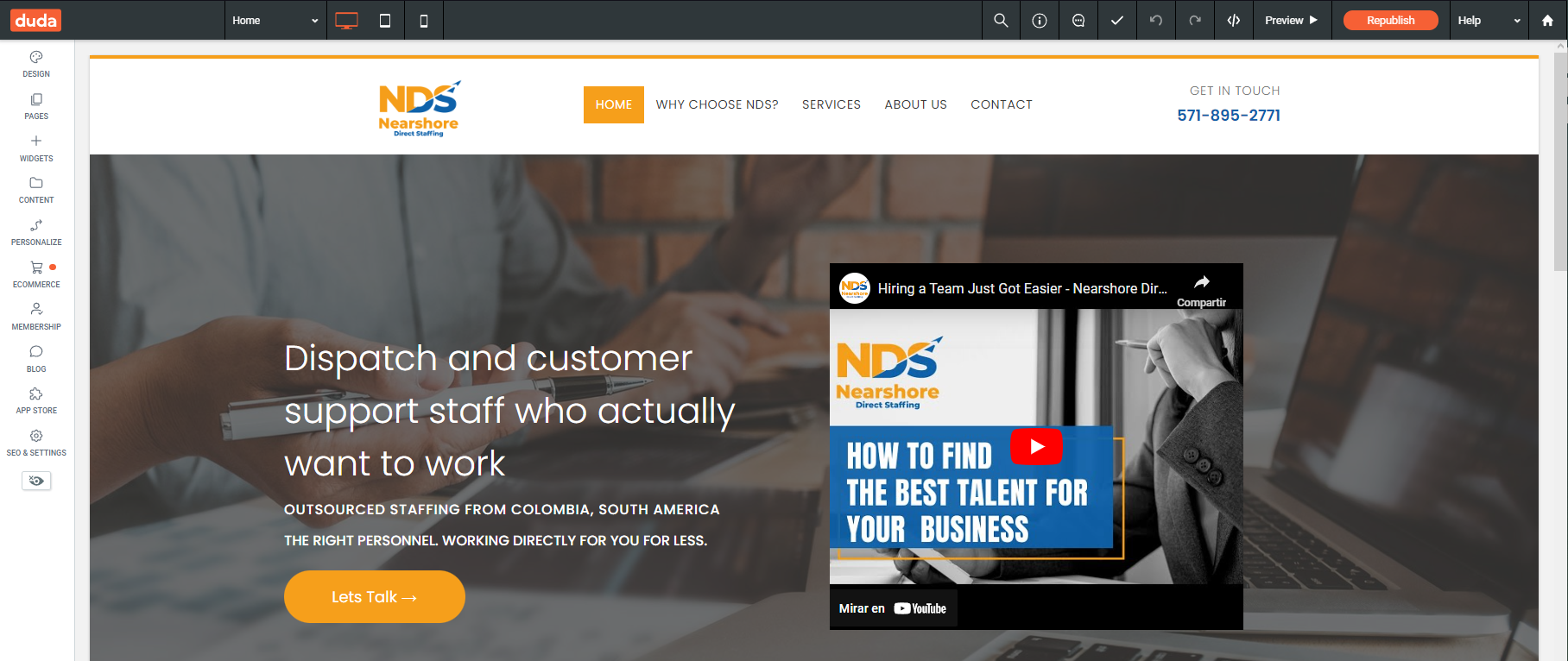Viewport: 1568px width, 661px height.
Task: Open the site info icon
Action: pos(1040,20)
